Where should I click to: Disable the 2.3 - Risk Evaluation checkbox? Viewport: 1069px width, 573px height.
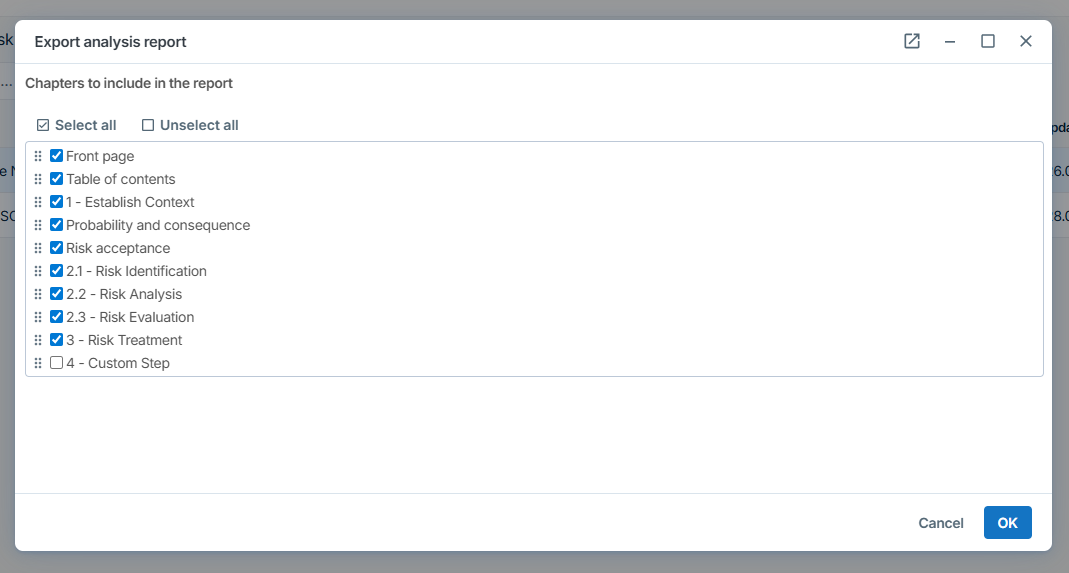point(57,317)
